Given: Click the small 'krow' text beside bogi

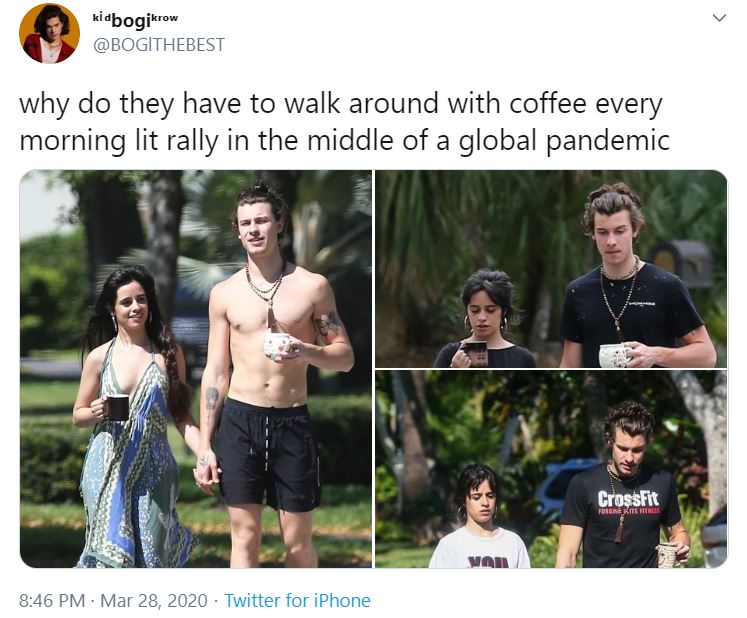Looking at the screenshot, I should pos(165,18).
